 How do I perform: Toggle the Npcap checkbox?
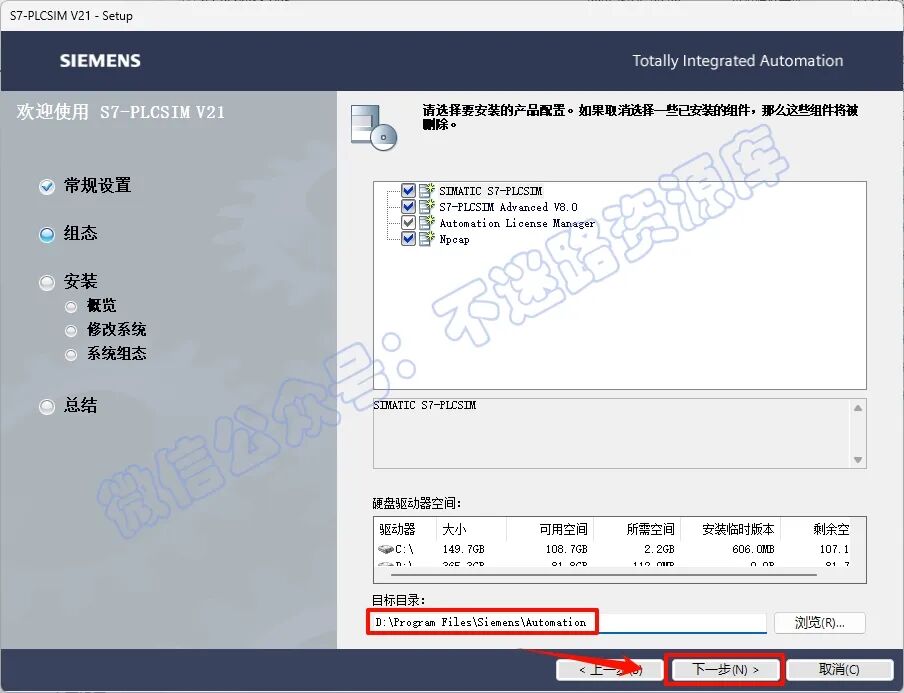(408, 239)
